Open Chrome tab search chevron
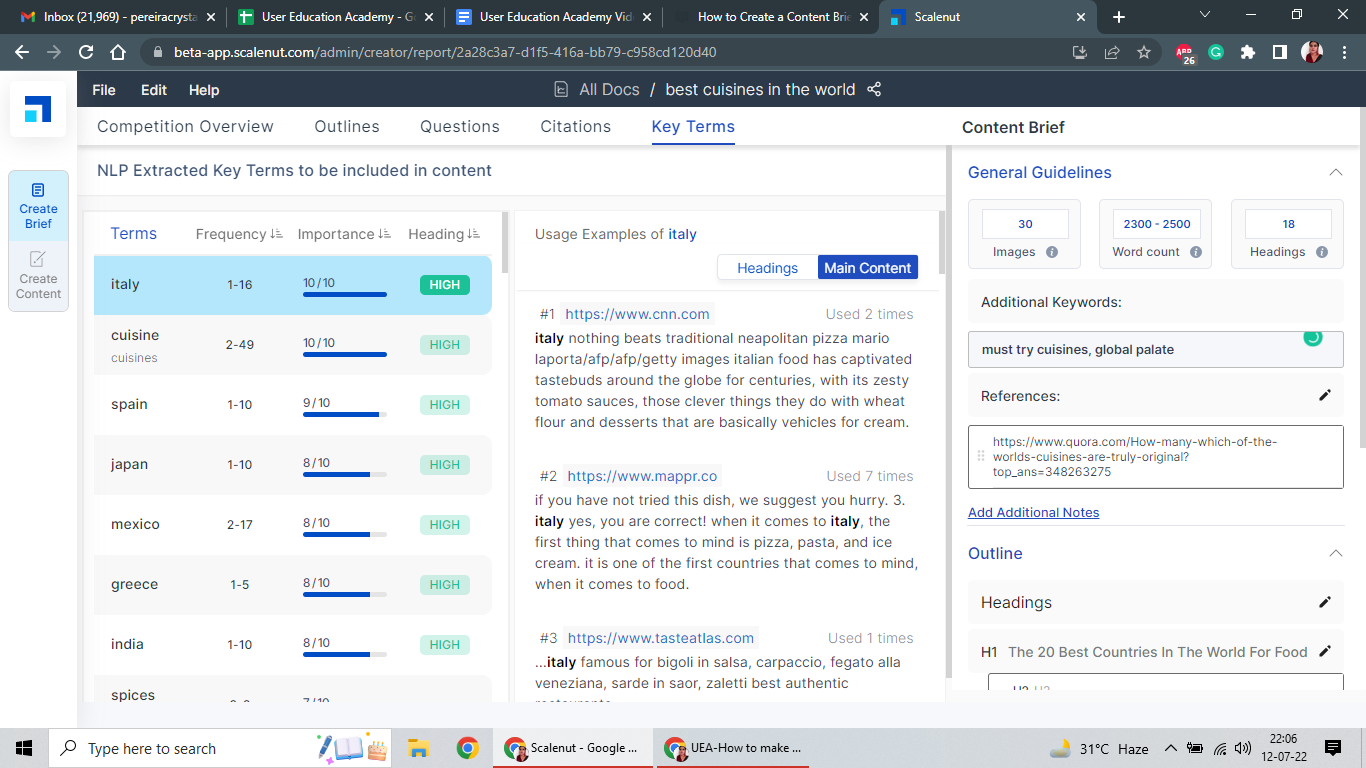 click(x=1204, y=16)
